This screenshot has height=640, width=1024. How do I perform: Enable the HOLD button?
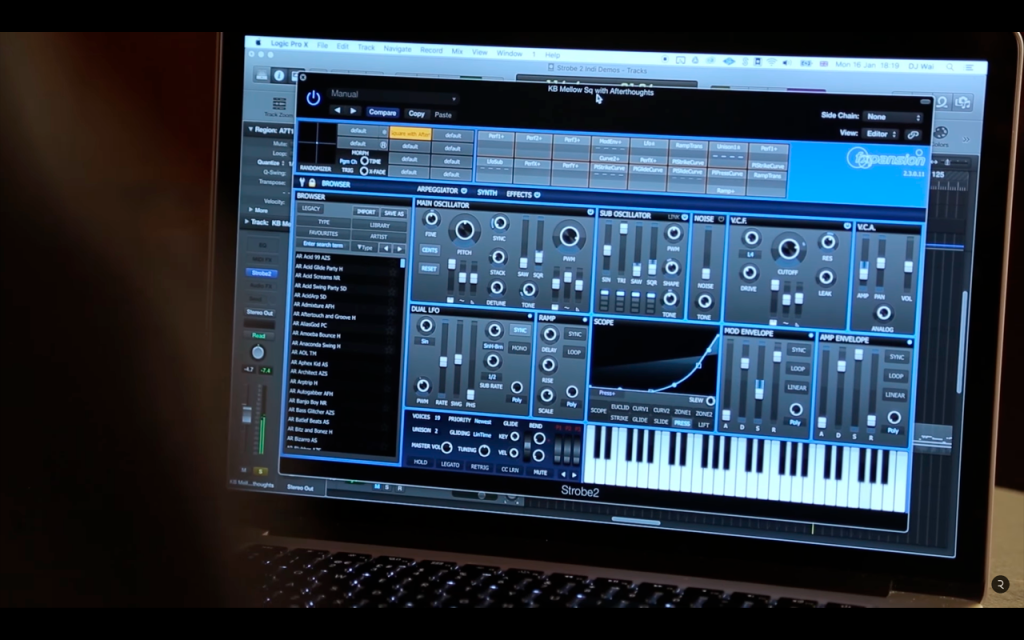click(x=420, y=462)
